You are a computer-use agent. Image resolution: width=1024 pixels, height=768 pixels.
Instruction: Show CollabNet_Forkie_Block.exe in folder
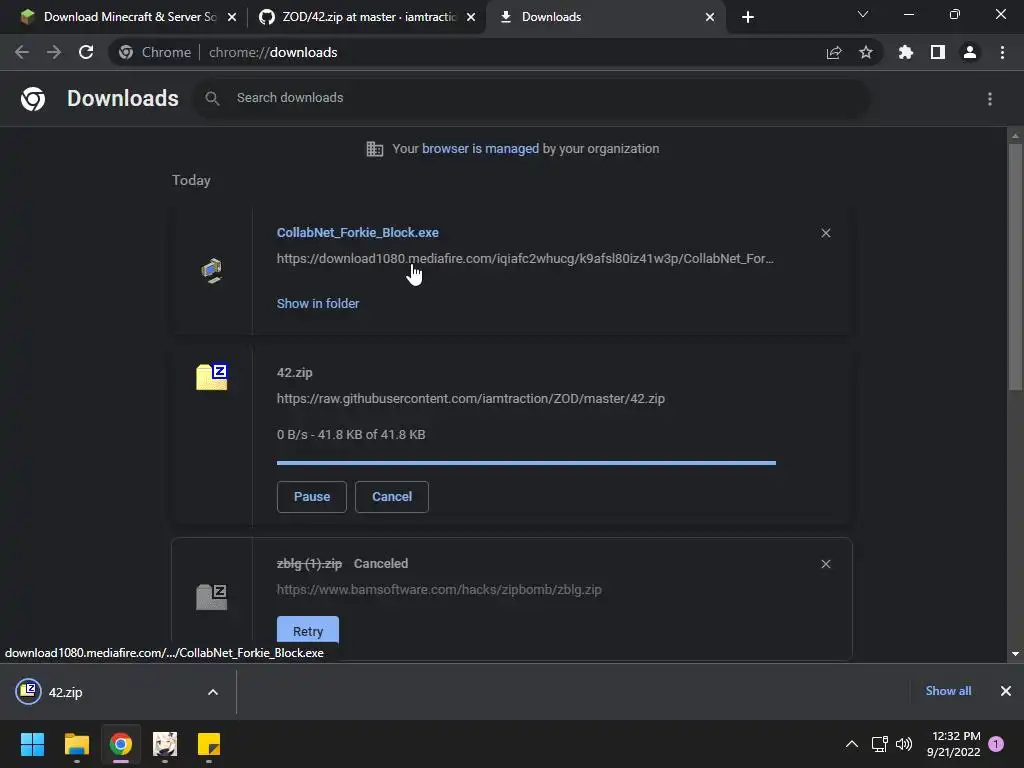(x=318, y=304)
